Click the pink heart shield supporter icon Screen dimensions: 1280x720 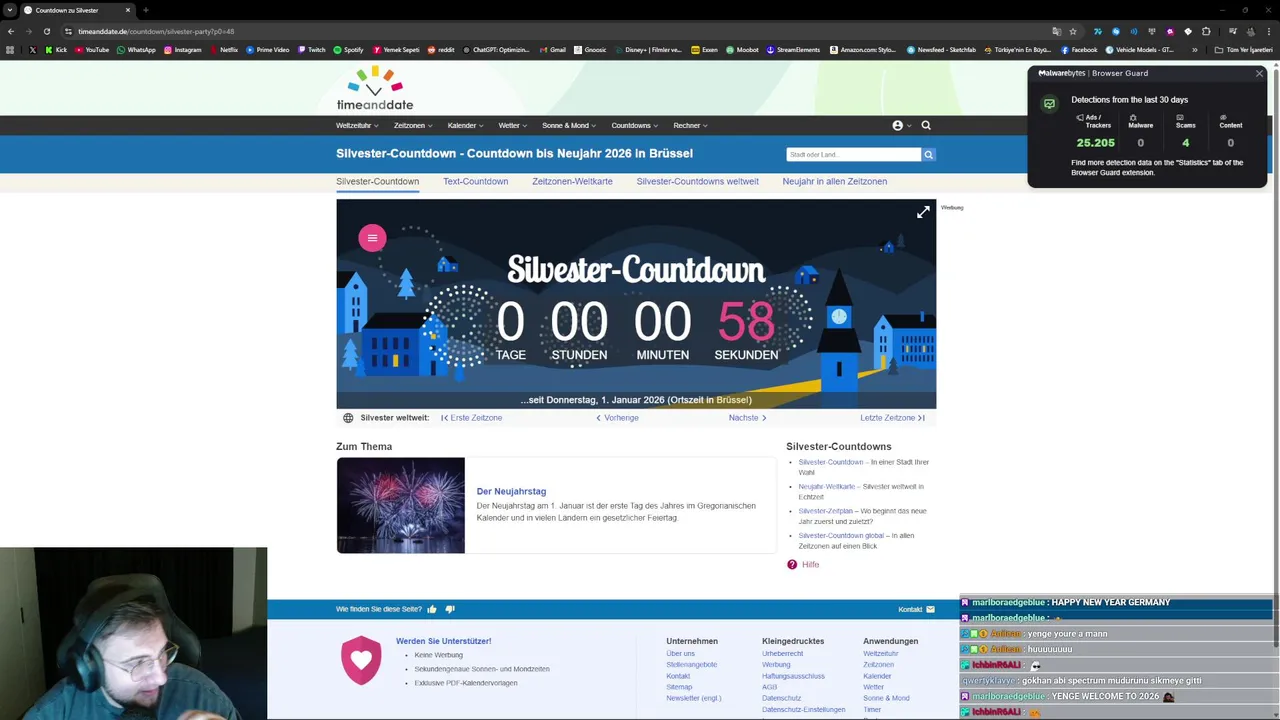pos(361,660)
